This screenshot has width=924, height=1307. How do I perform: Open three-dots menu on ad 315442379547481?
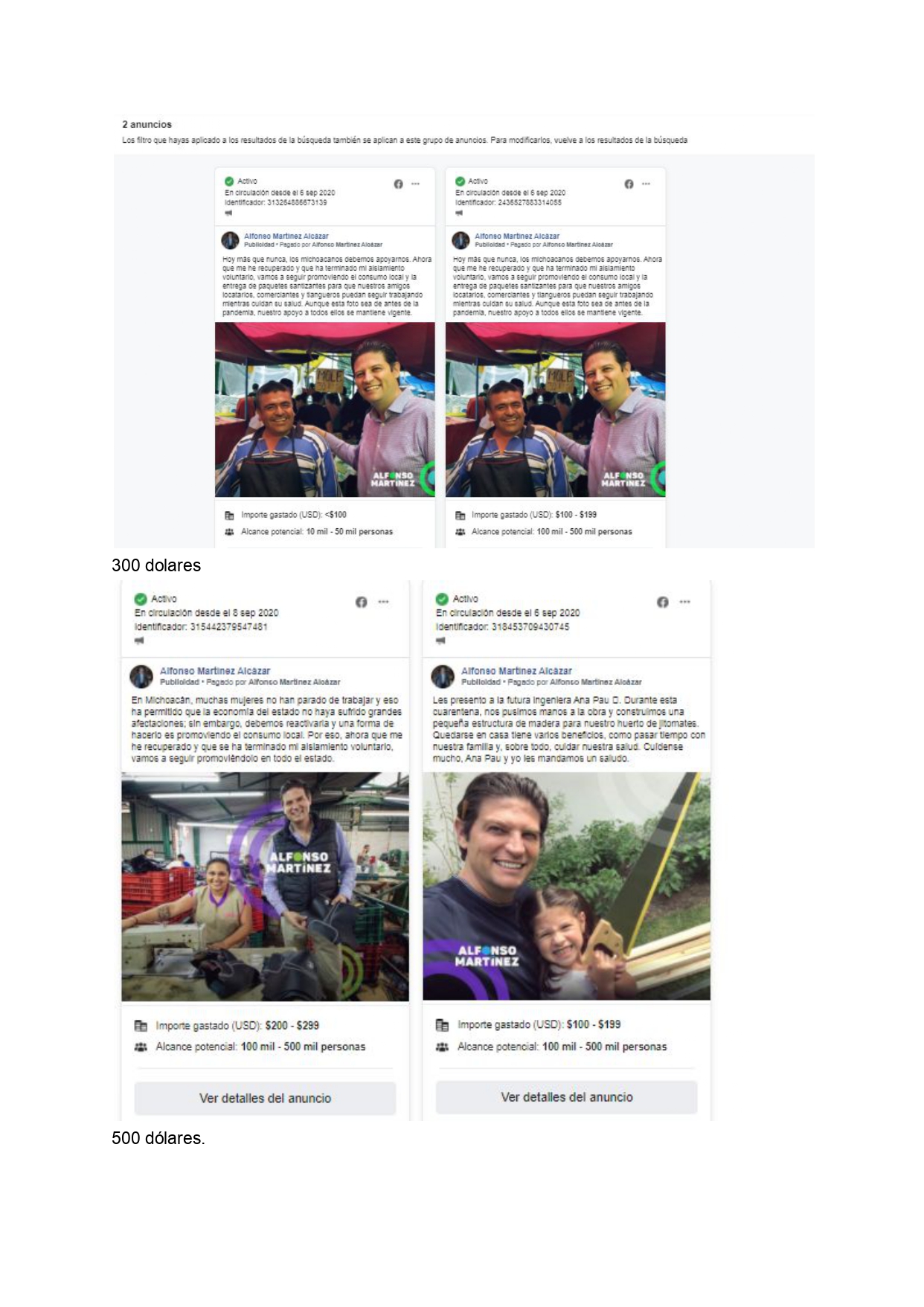pos(383,602)
